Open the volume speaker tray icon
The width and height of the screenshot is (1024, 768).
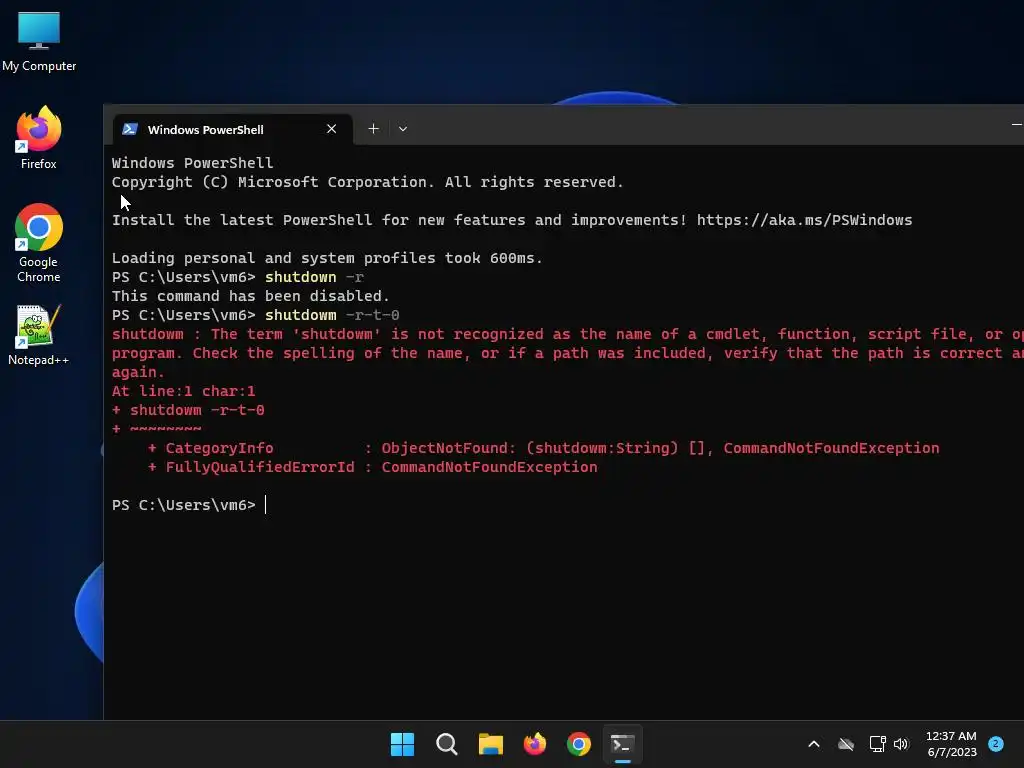pyautogui.click(x=901, y=744)
